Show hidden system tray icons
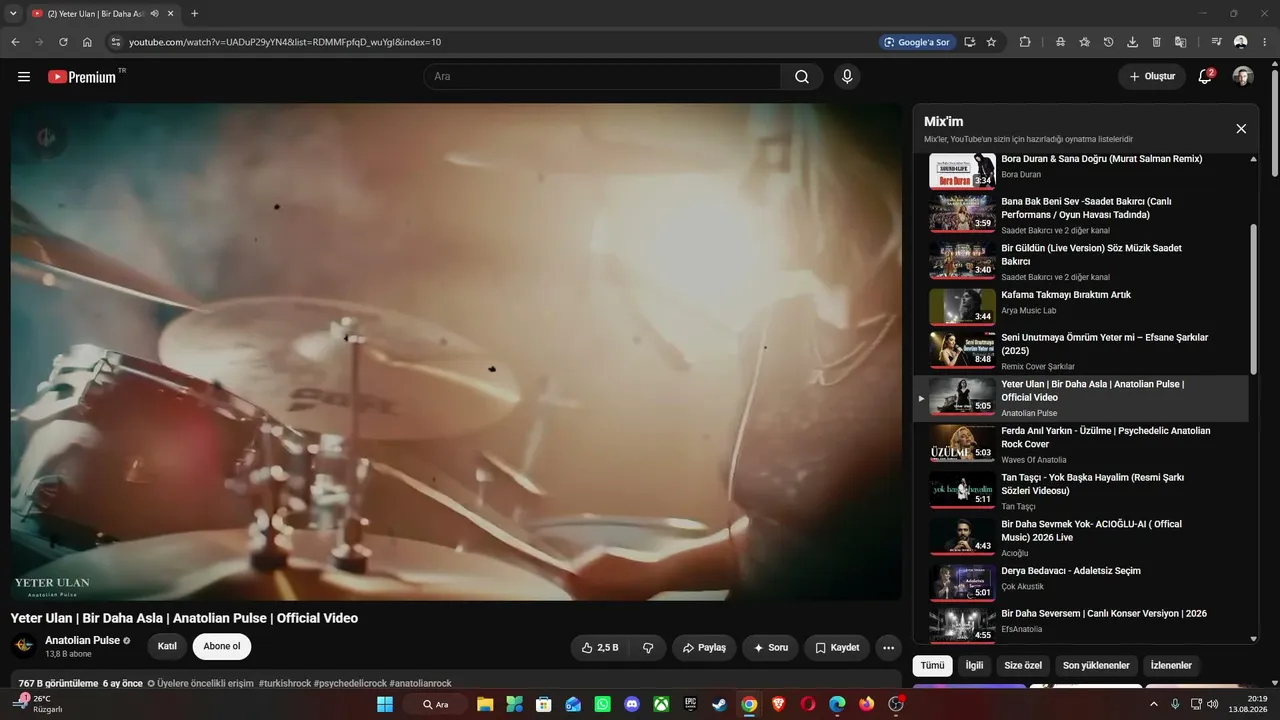The height and width of the screenshot is (720, 1280). coord(1153,704)
